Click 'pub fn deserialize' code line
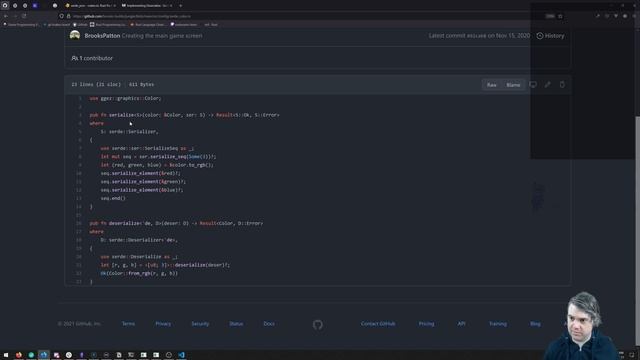The image size is (640, 360). point(176,223)
